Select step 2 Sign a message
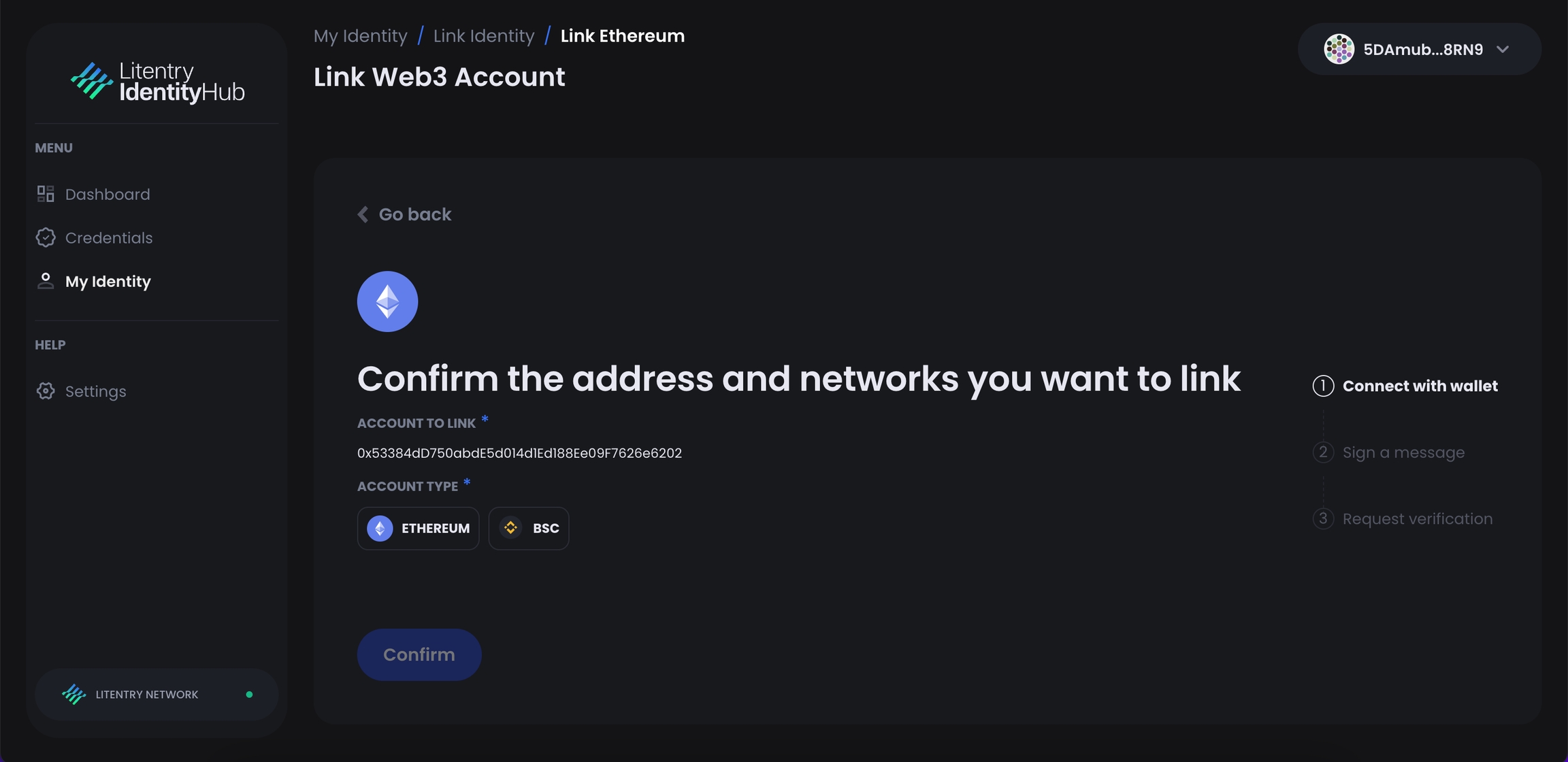1568x762 pixels. (1403, 452)
